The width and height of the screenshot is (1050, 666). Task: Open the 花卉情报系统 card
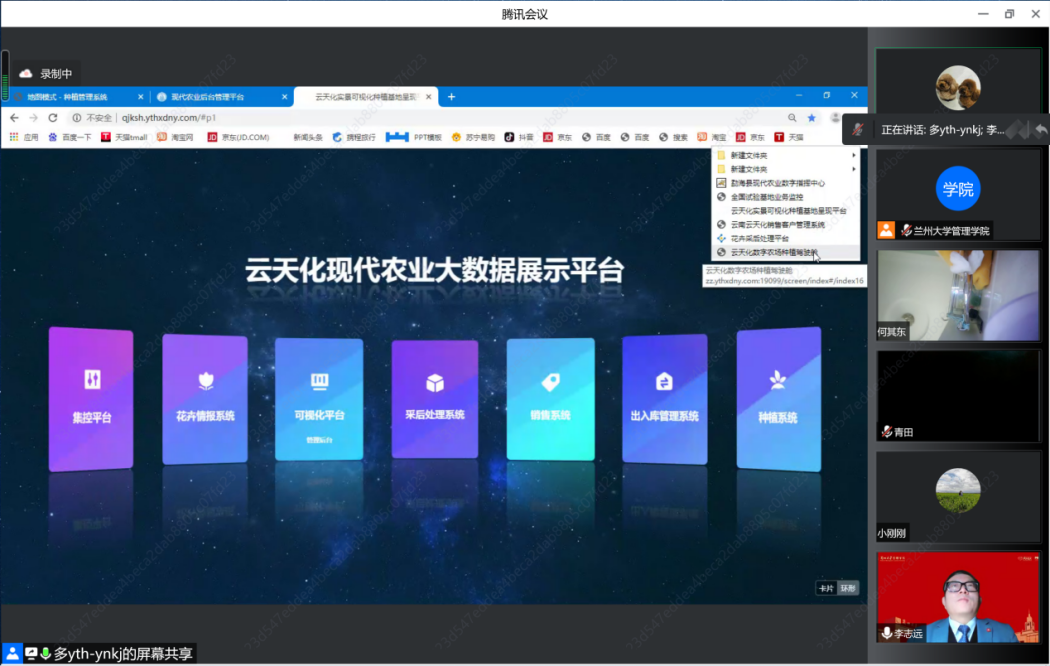tap(205, 398)
